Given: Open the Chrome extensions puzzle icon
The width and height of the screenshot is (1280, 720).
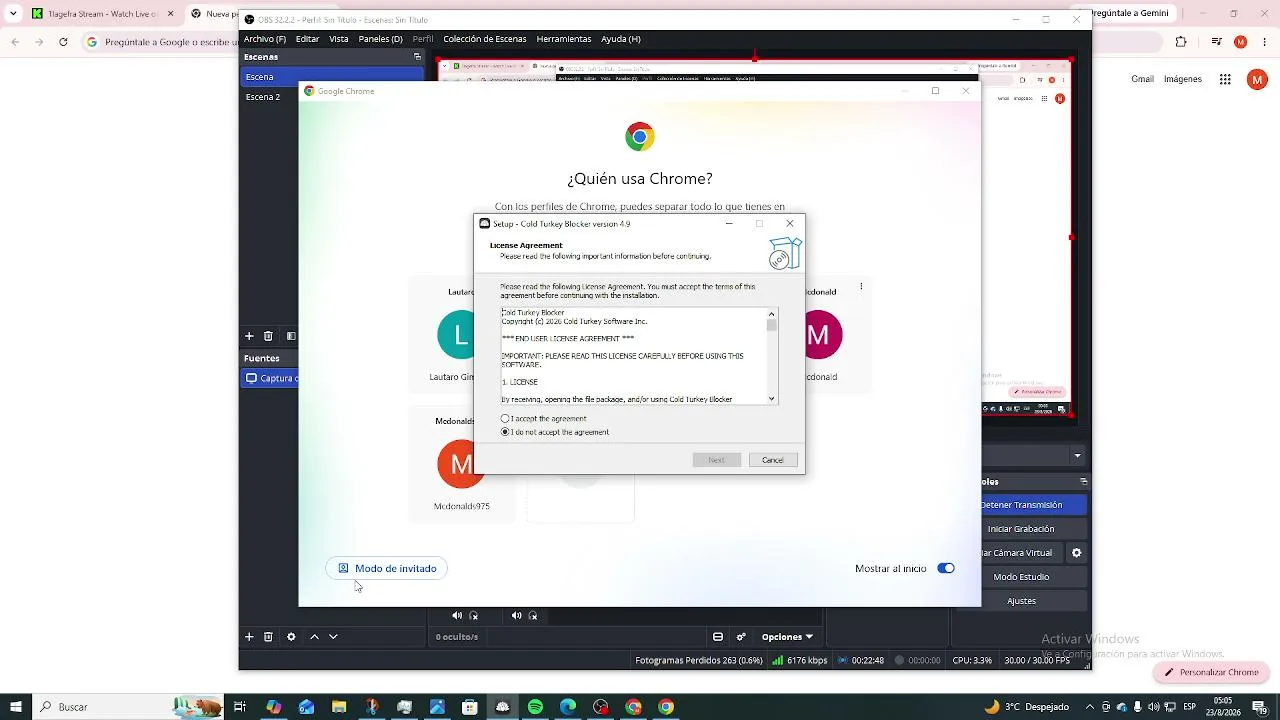Looking at the screenshot, I should 1181,42.
